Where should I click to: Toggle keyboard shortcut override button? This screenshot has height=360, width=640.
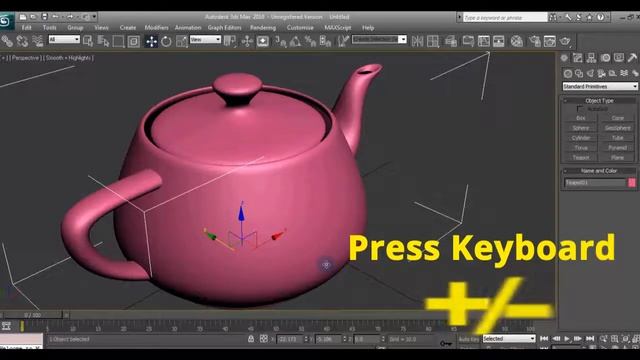click(x=262, y=41)
